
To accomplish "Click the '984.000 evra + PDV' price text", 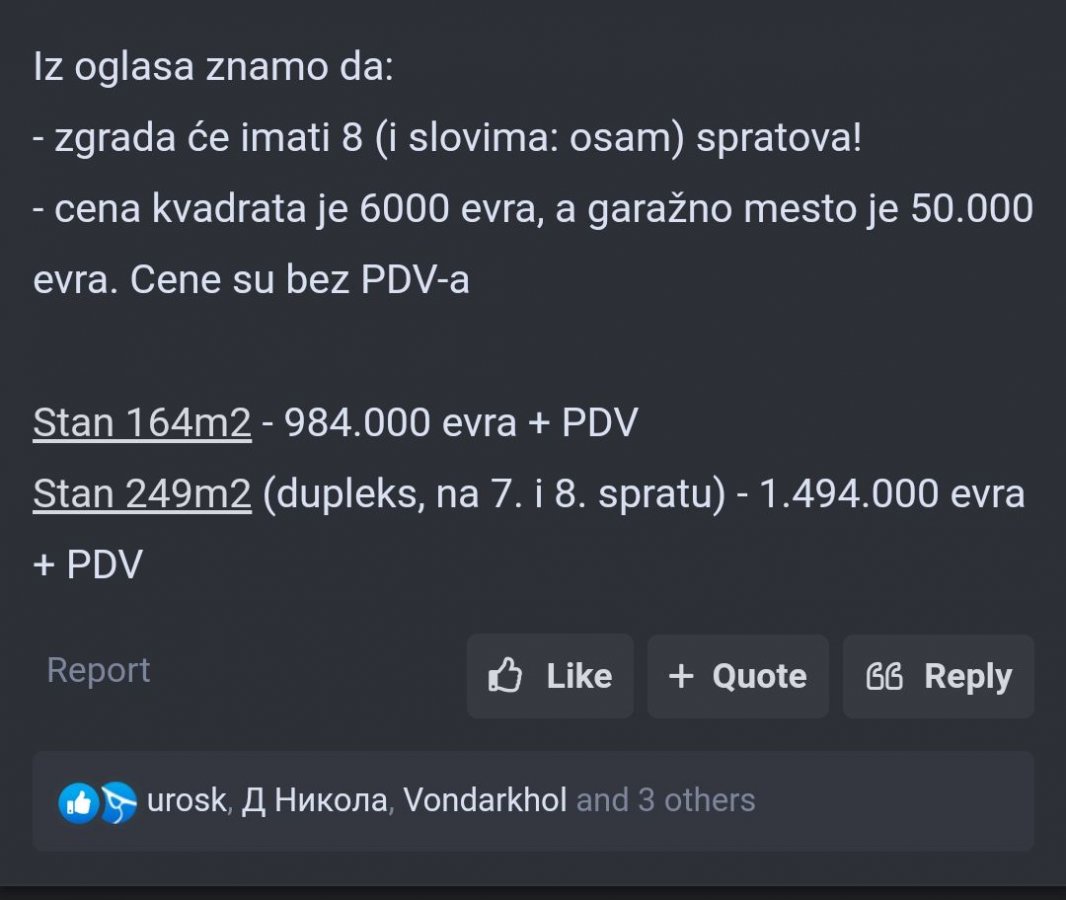I will tap(461, 423).
